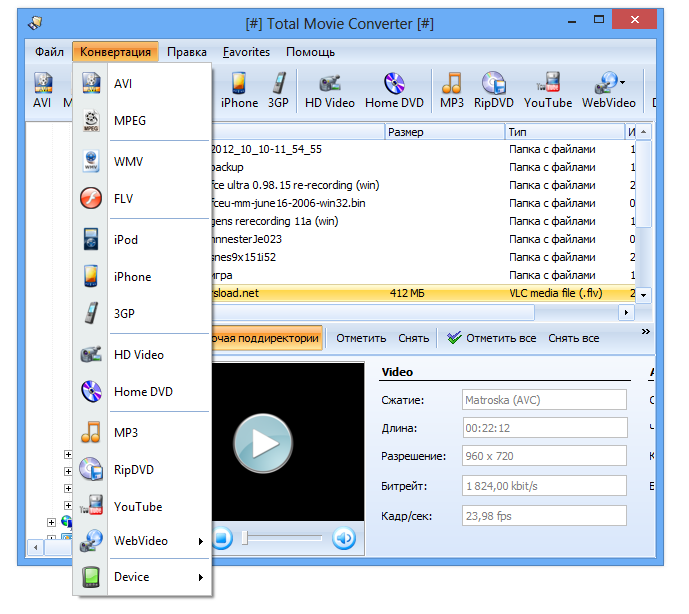Expand the WebVideo submenu
Image resolution: width=689 pixels, height=614 pixels.
tap(142, 541)
